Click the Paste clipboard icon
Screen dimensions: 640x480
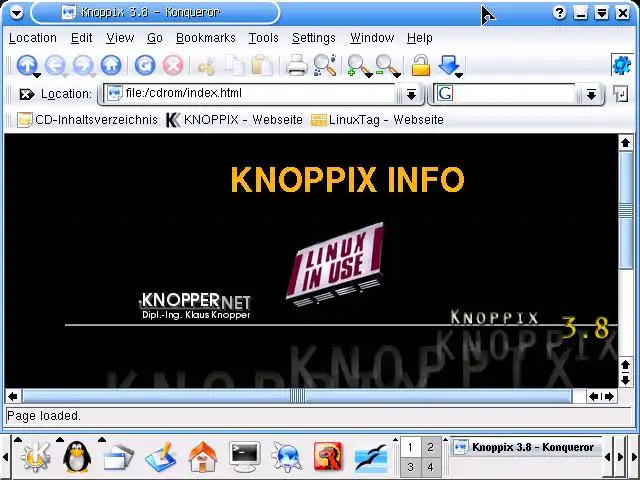click(262, 65)
